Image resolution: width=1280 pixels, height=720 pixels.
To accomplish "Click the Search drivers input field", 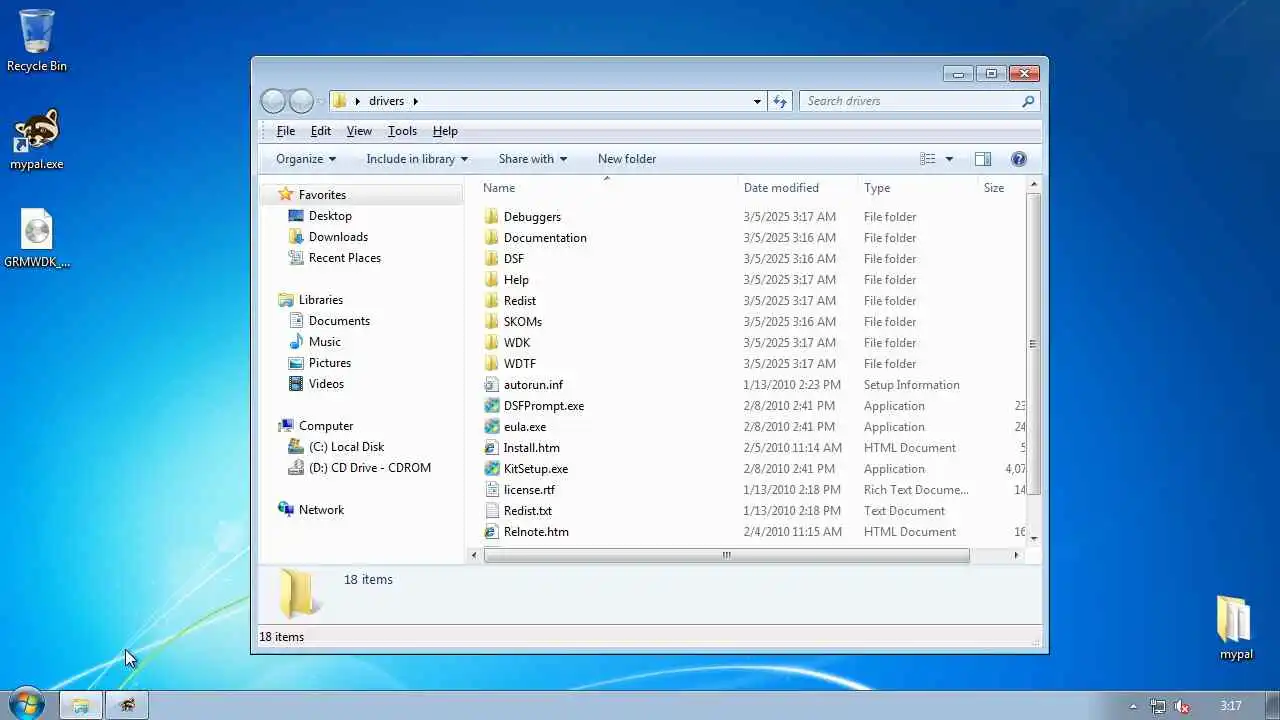I will pyautogui.click(x=910, y=101).
